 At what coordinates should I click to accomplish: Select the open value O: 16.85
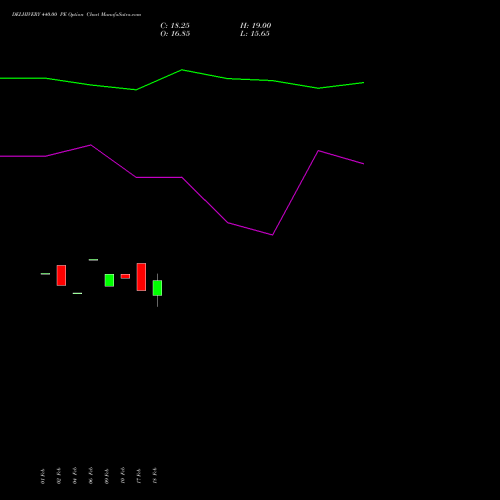coord(175,34)
